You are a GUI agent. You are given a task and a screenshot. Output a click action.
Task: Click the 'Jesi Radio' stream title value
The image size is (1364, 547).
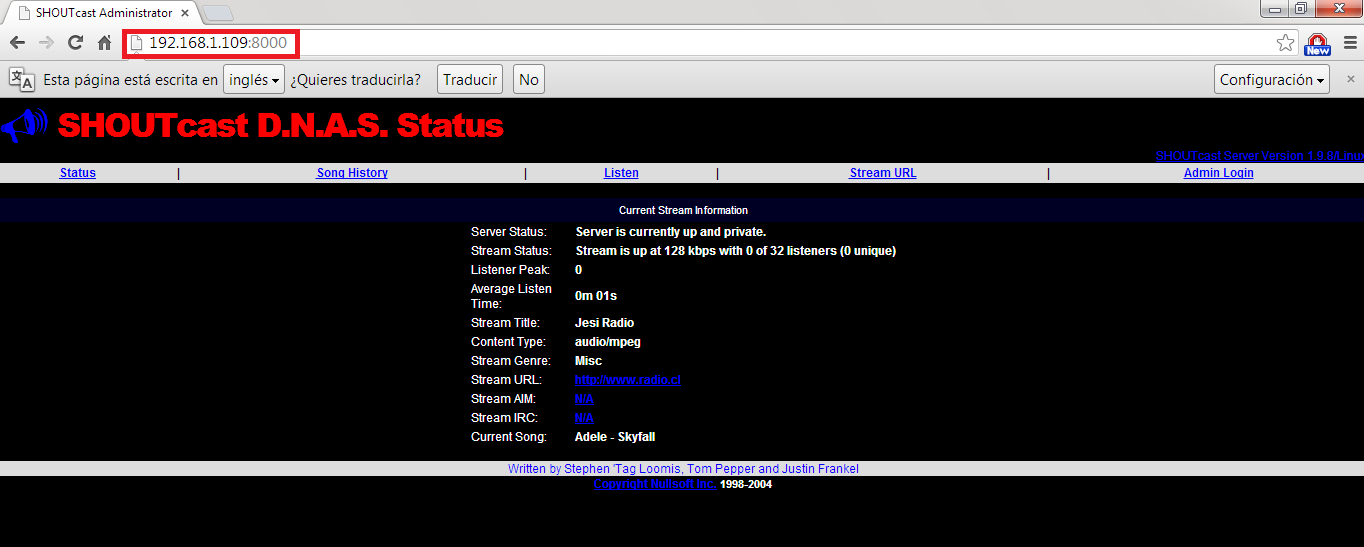point(604,323)
